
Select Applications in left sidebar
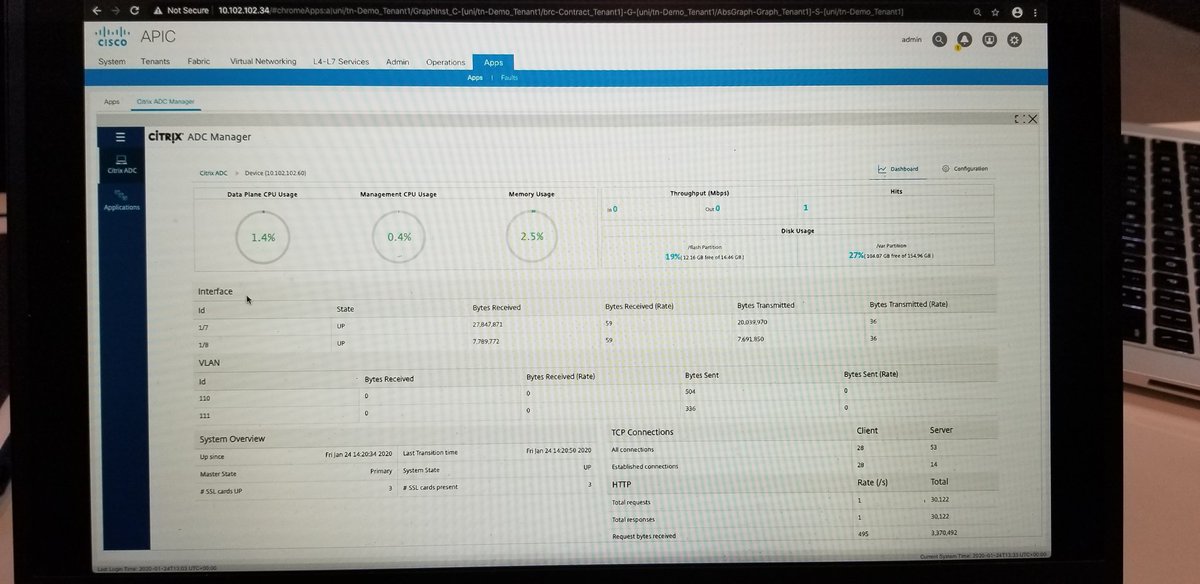click(x=121, y=200)
